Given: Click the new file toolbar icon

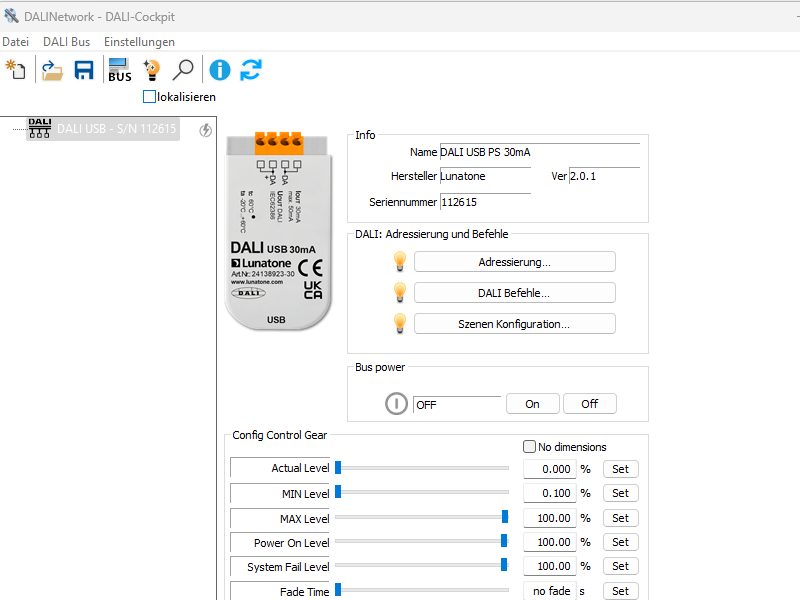Looking at the screenshot, I should (15, 70).
